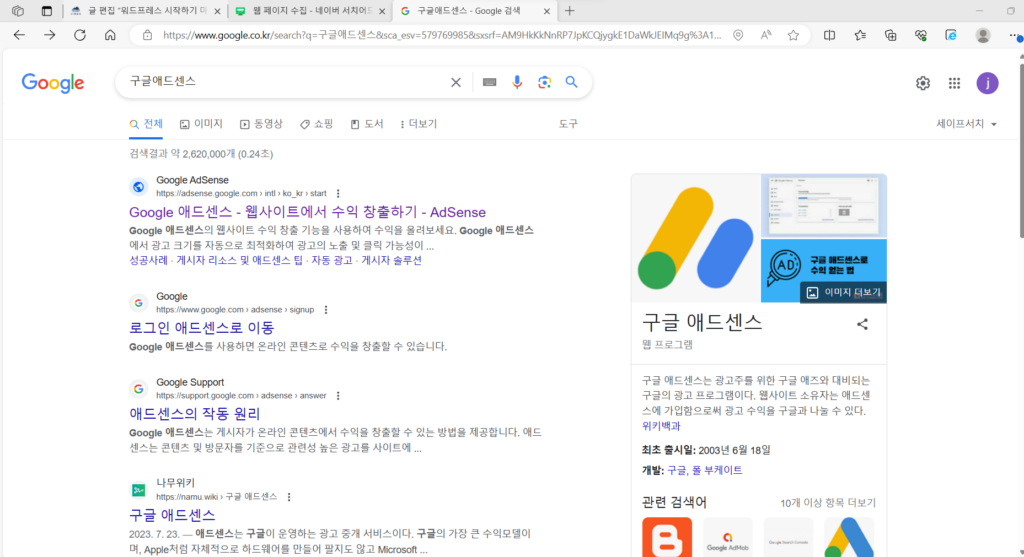This screenshot has width=1024, height=557.
Task: Open Google quick settings gear
Action: tap(923, 83)
